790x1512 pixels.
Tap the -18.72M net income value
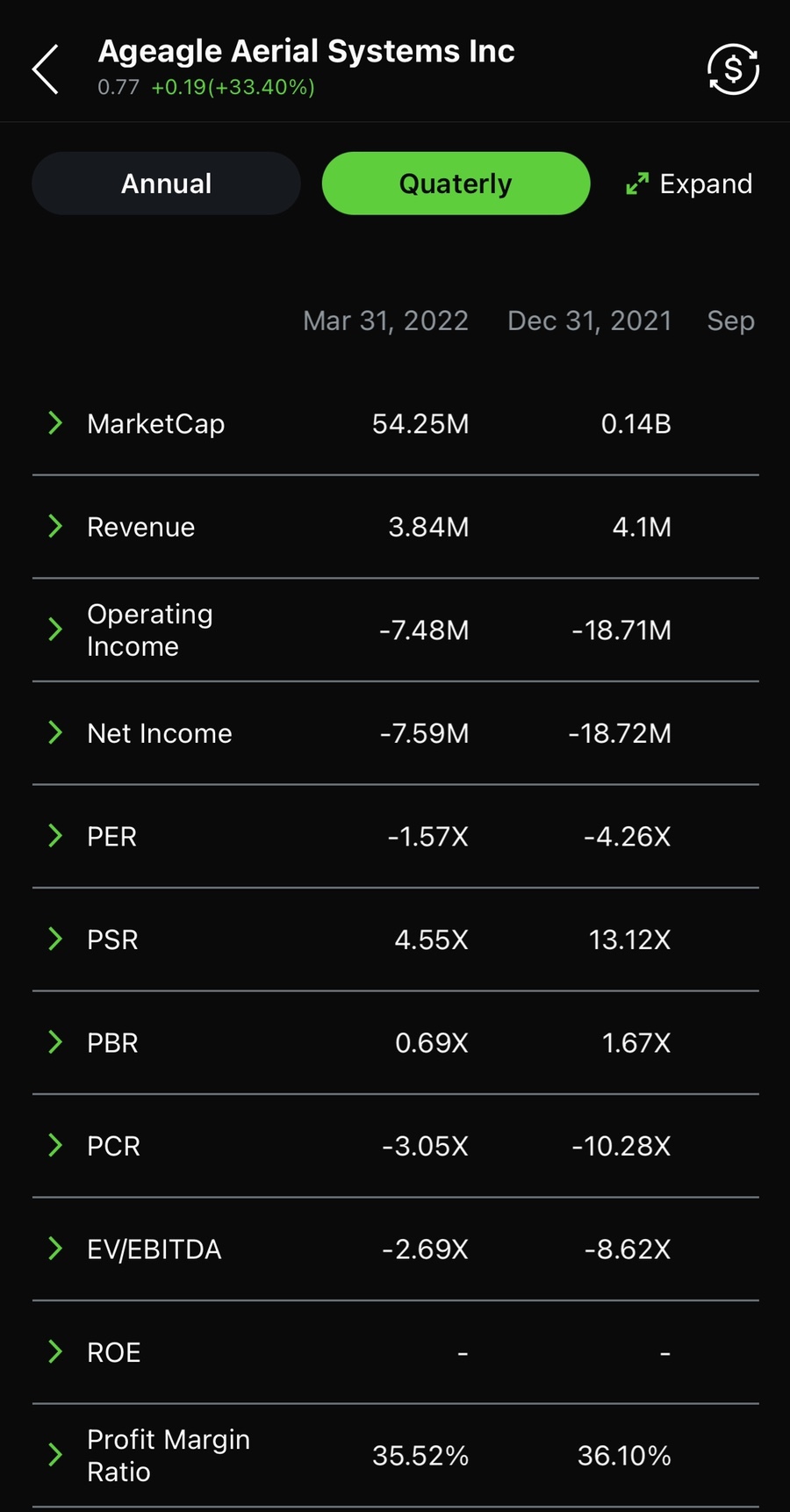[620, 733]
